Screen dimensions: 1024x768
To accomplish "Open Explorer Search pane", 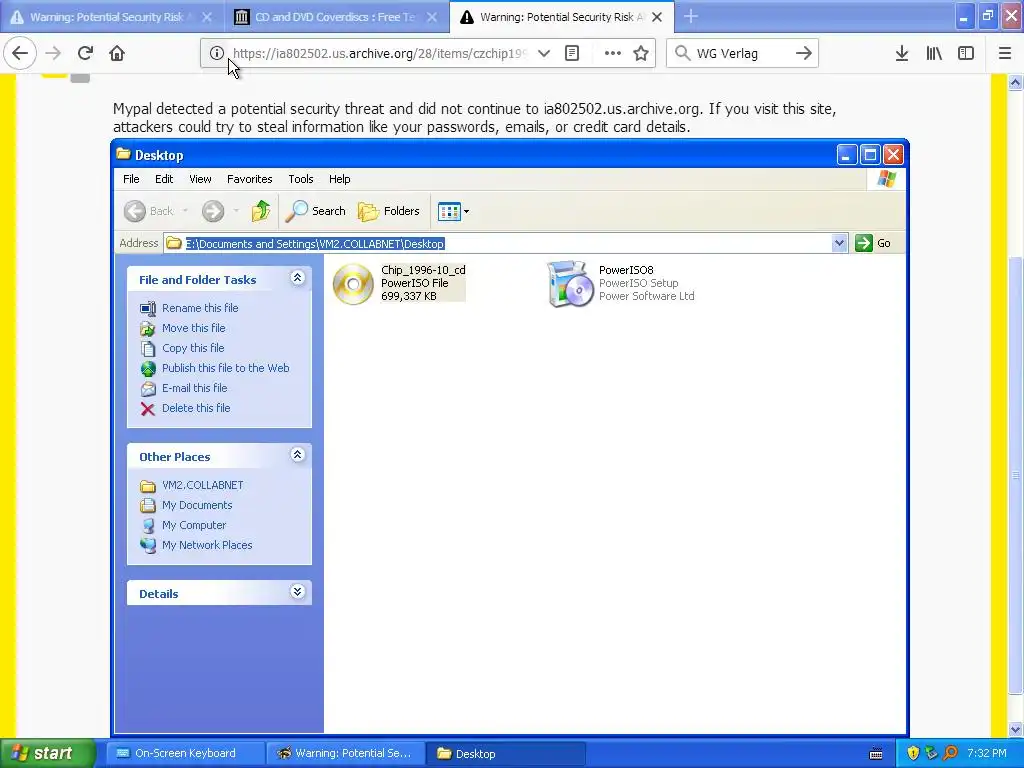I will (x=316, y=211).
